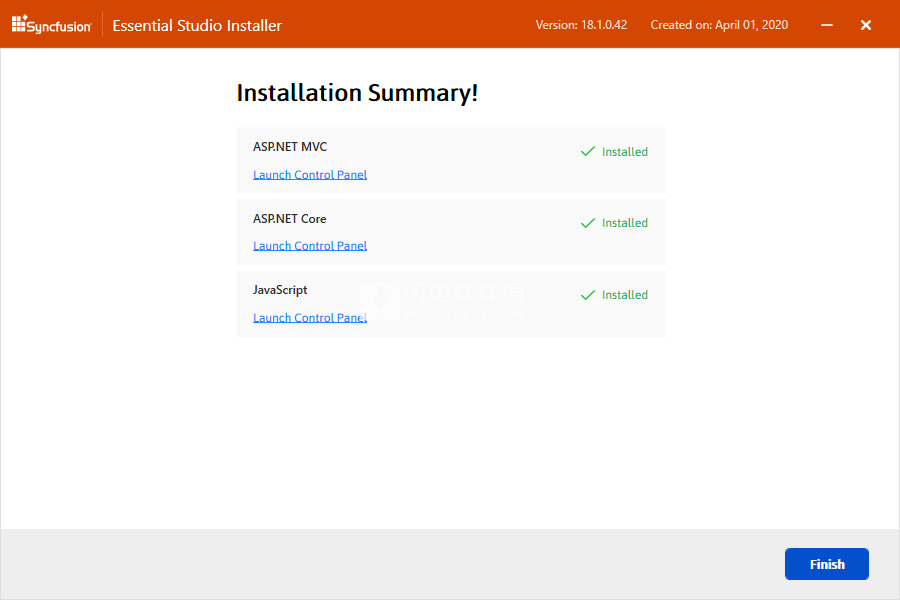Open Launch Control Panel link under ASP.NET Core
Image resolution: width=900 pixels, height=600 pixels.
tap(310, 246)
